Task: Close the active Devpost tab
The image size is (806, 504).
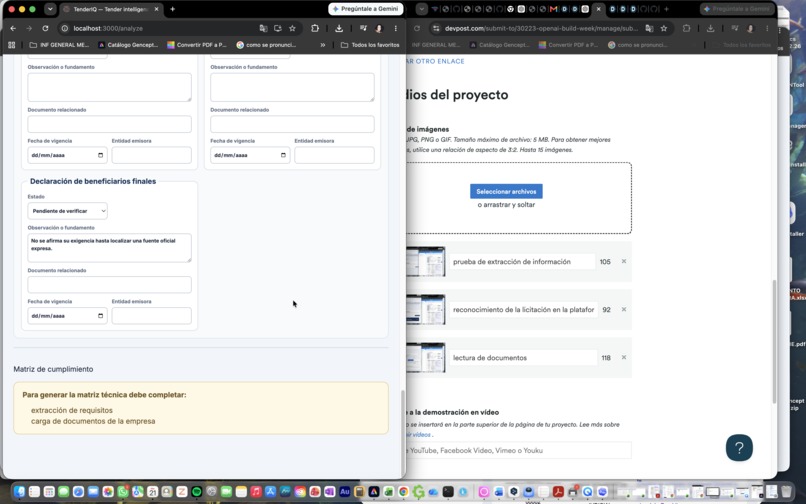Action: point(598,9)
